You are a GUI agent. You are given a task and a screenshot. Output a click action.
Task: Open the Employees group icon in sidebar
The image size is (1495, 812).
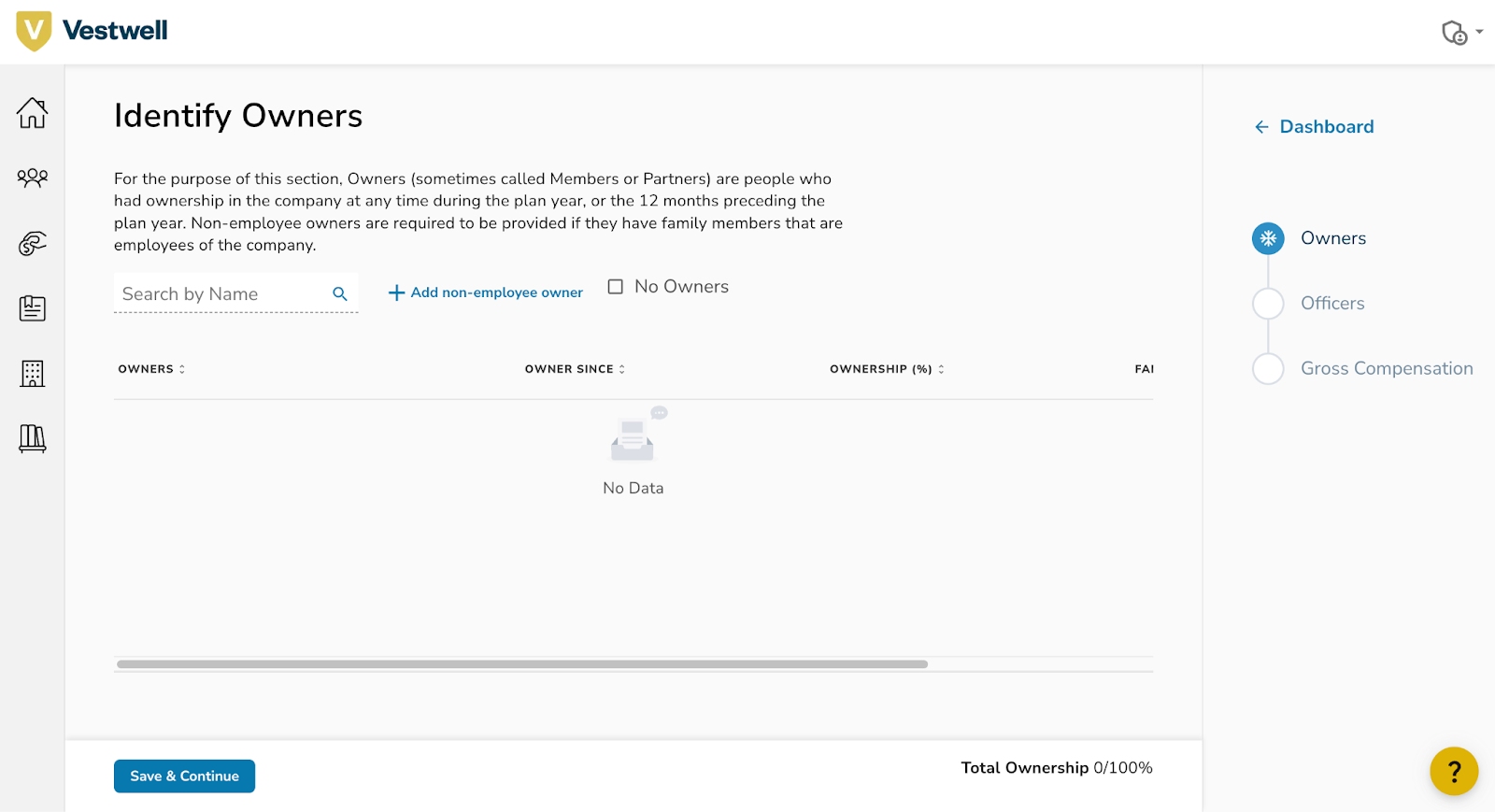point(33,178)
